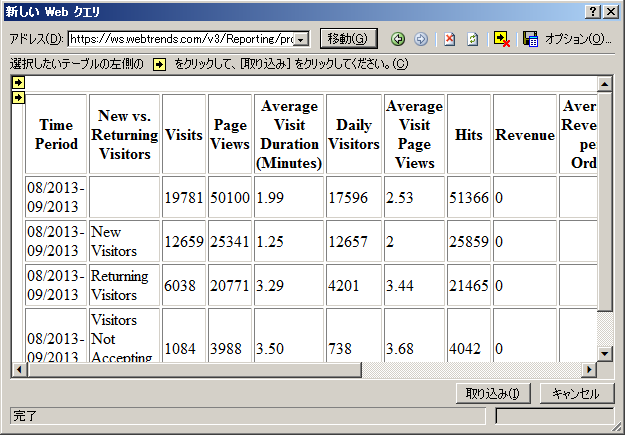Open the address URL dropdown list
The width and height of the screenshot is (625, 435).
point(301,39)
